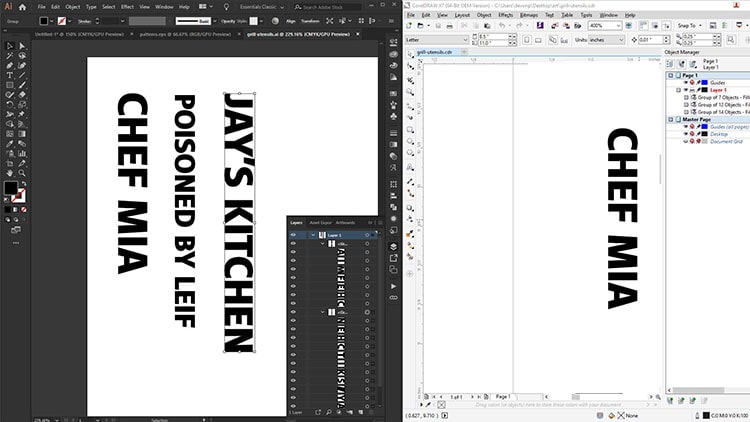Click the Illustrator Selection tool
This screenshot has height=422, width=750.
(x=9, y=46)
